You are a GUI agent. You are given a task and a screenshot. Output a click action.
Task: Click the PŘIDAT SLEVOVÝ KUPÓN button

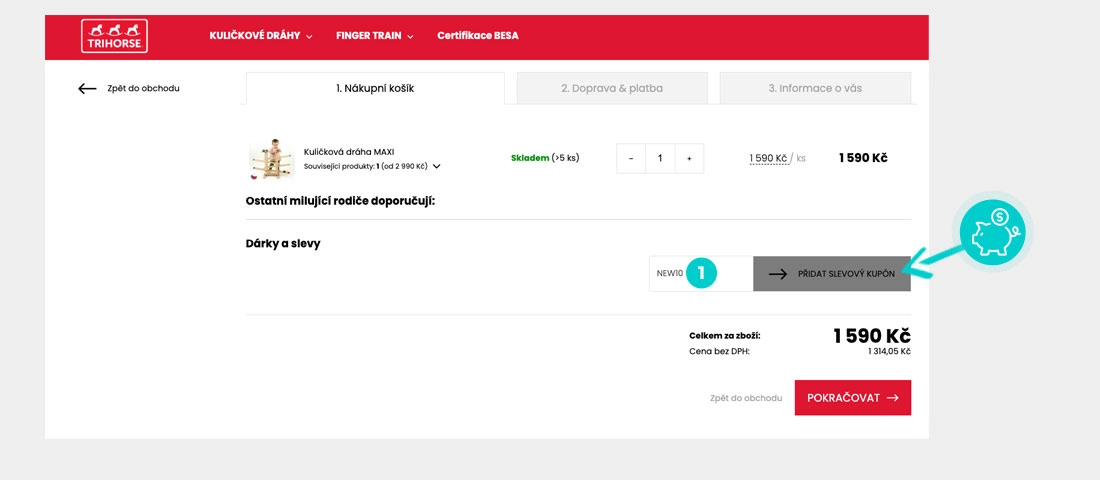[832, 274]
